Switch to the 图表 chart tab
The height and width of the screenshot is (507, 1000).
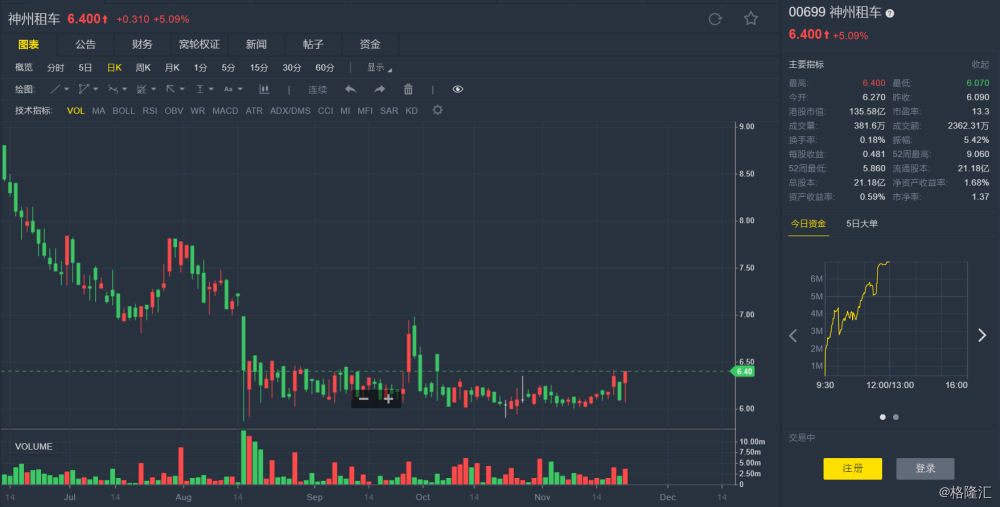coord(29,44)
